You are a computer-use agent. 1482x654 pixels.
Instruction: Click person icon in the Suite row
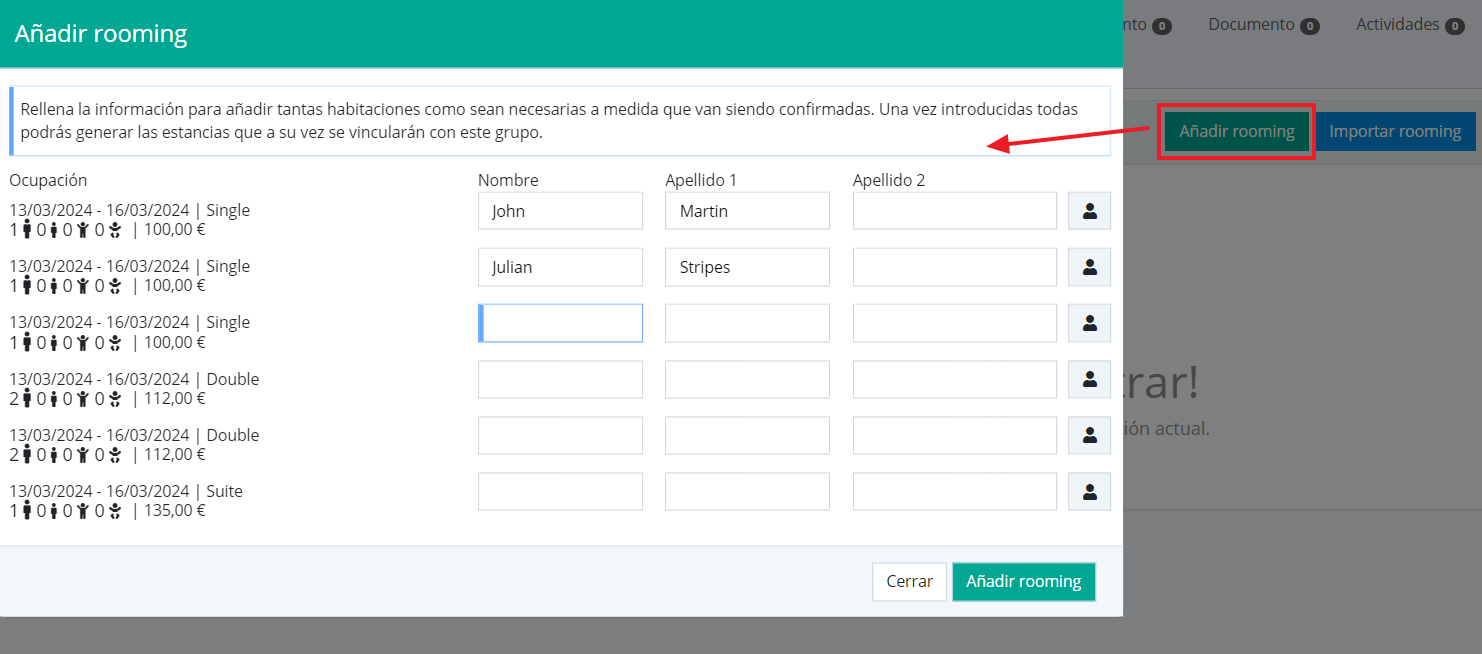[x=1089, y=491]
